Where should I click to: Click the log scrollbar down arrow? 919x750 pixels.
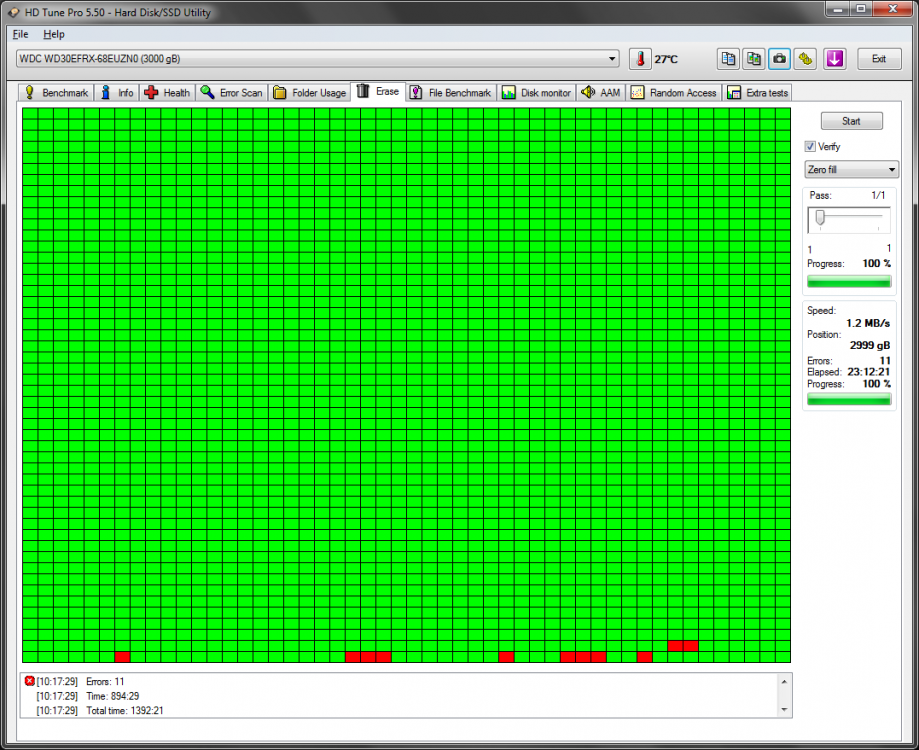[784, 710]
